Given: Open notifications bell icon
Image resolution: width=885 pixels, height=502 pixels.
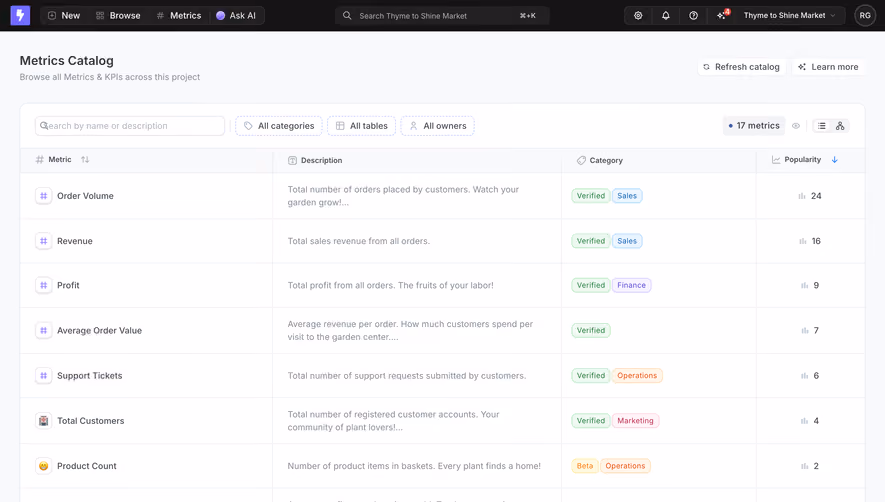Looking at the screenshot, I should coord(665,15).
